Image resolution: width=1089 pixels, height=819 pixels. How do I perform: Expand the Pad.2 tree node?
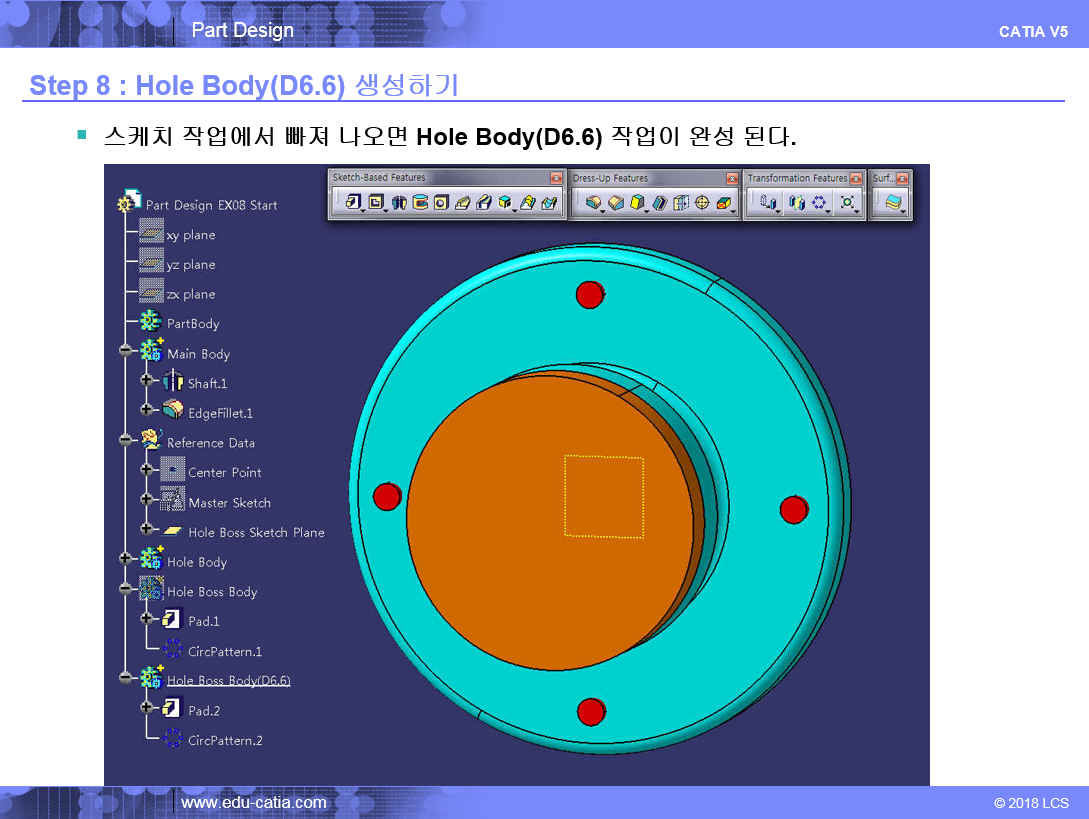146,709
